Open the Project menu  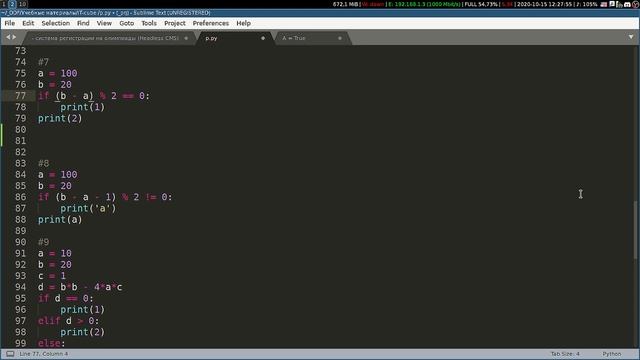(175, 23)
